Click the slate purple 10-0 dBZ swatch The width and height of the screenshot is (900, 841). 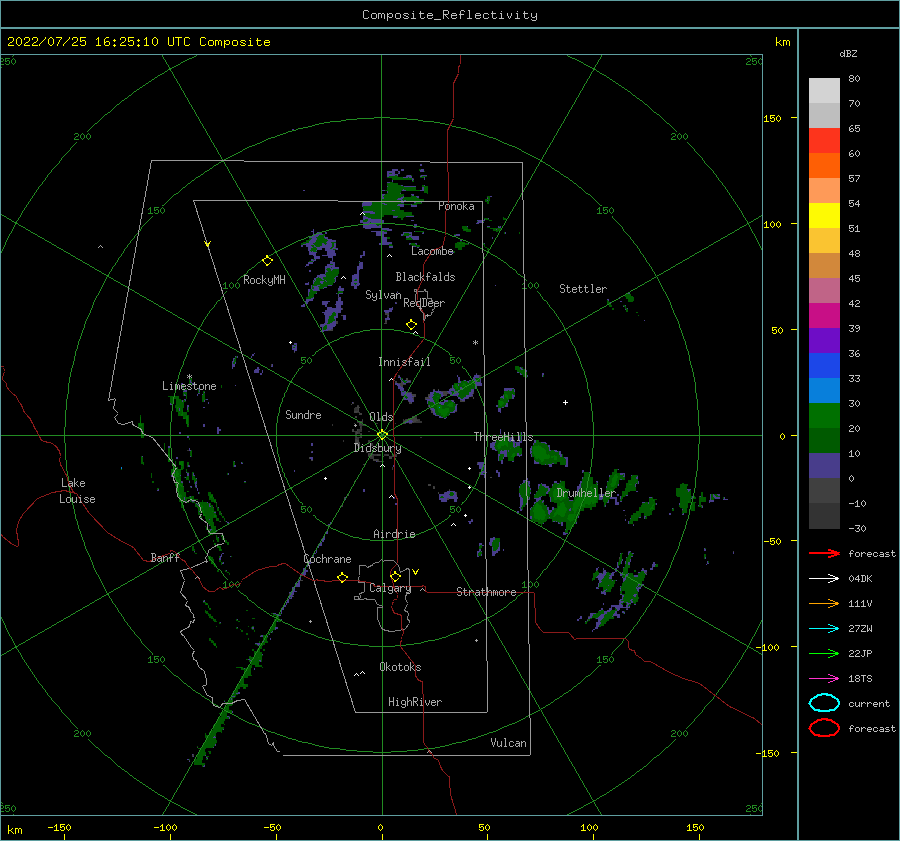pyautogui.click(x=824, y=466)
